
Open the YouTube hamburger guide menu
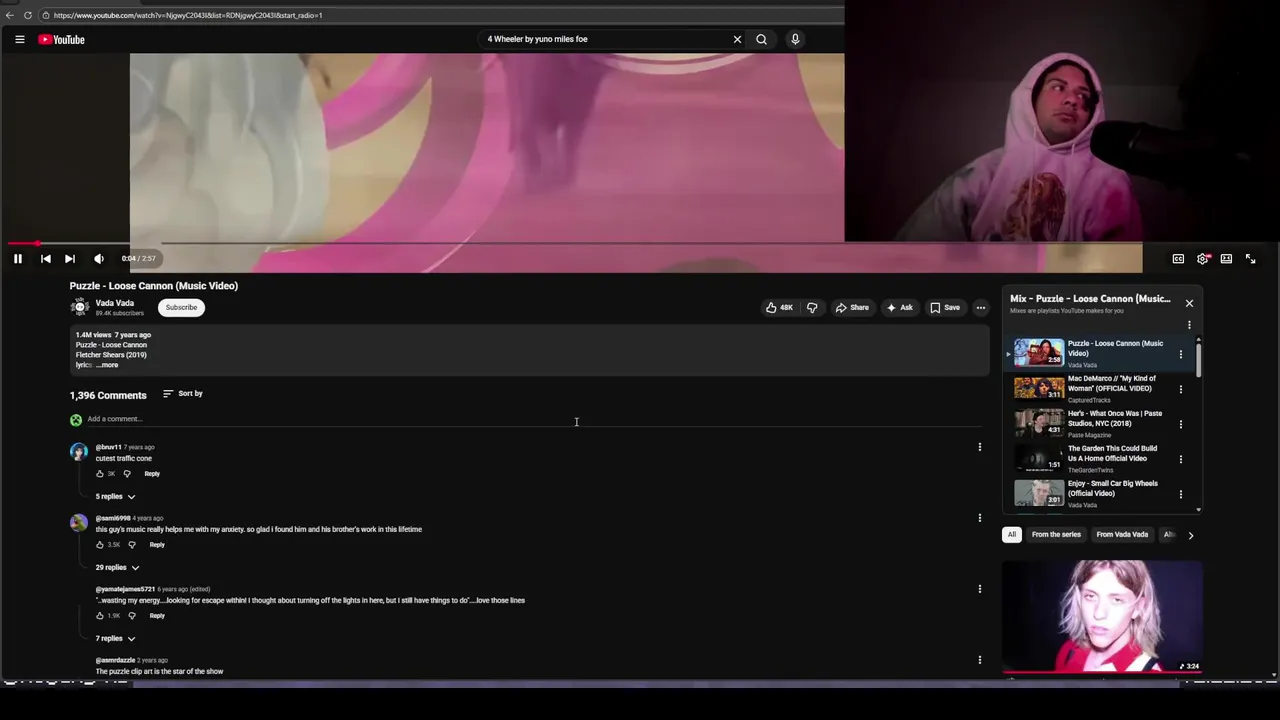(x=19, y=39)
